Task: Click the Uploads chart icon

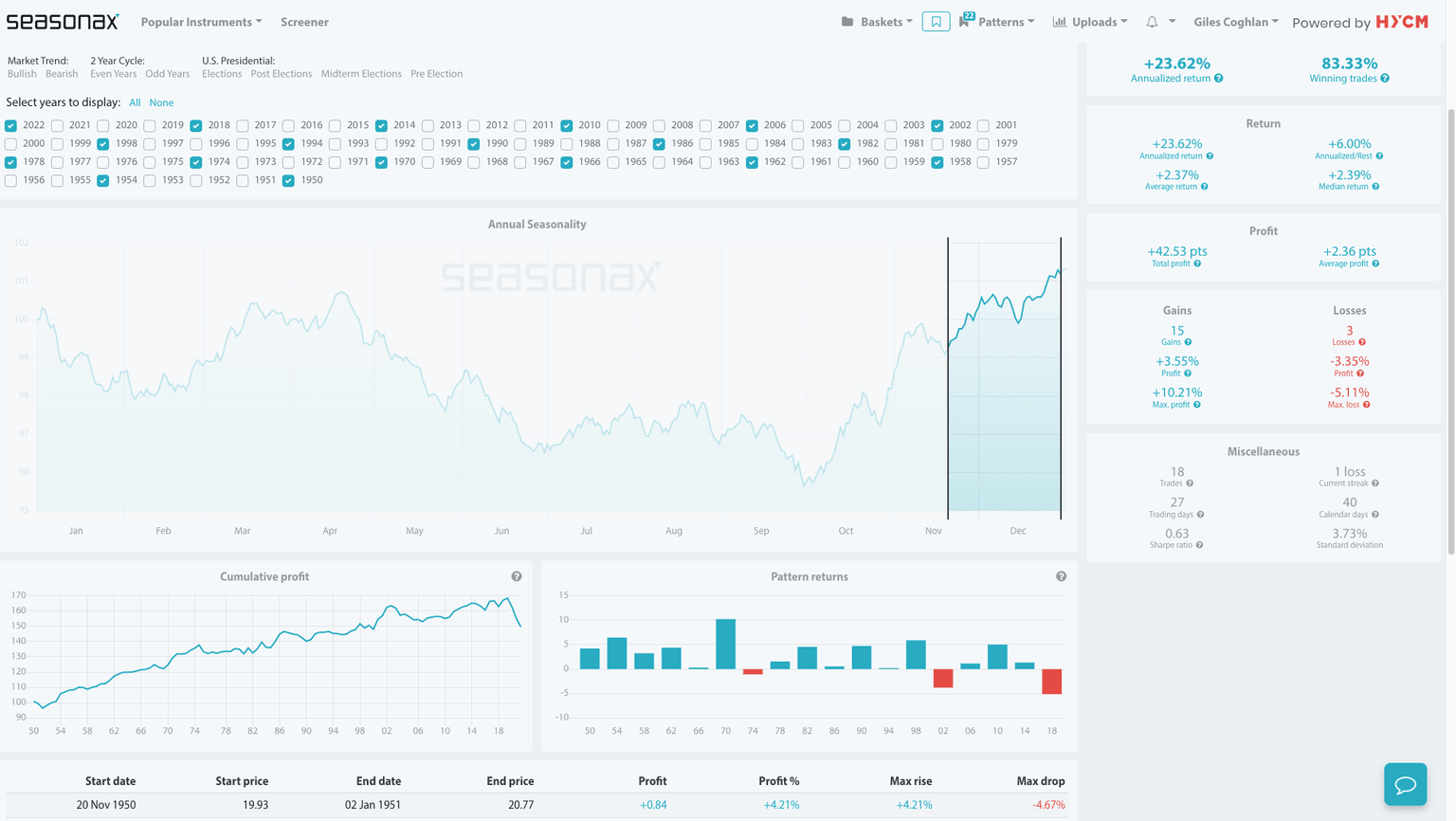Action: tap(1059, 21)
